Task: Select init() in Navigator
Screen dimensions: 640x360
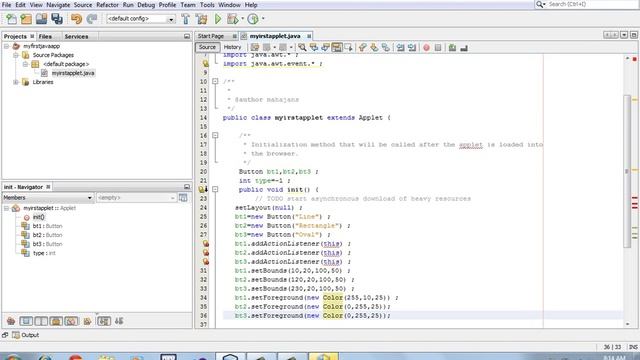Action: pos(39,217)
